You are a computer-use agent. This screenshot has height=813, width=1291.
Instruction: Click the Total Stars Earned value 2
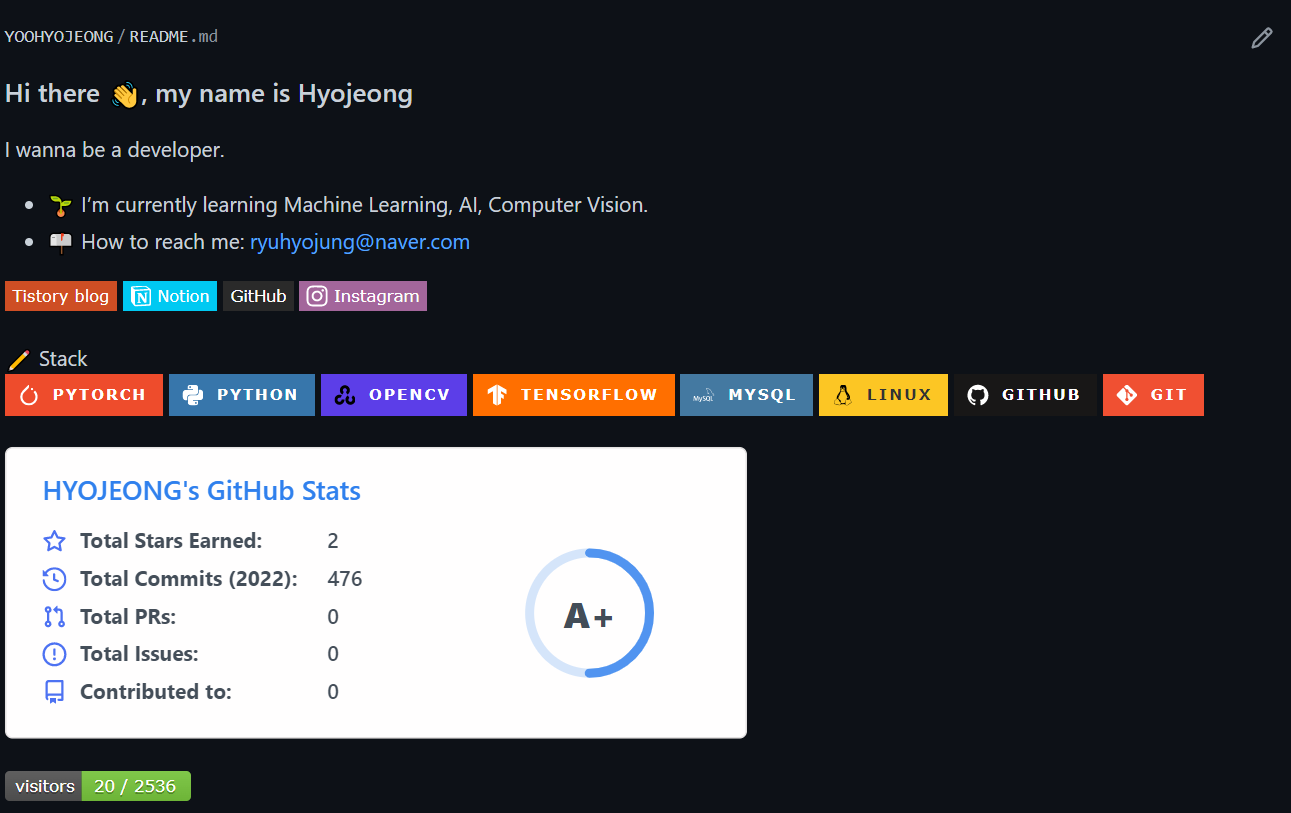[x=333, y=541]
